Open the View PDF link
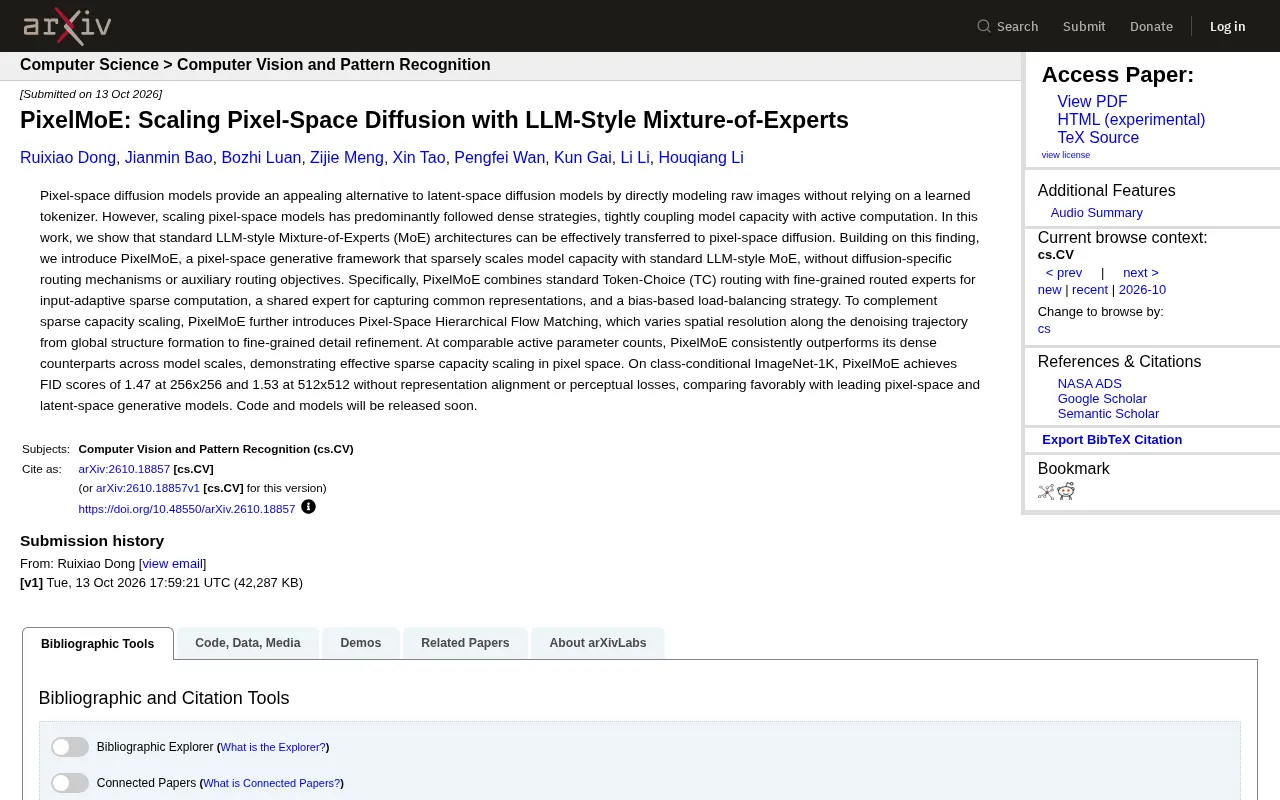 [x=1092, y=102]
